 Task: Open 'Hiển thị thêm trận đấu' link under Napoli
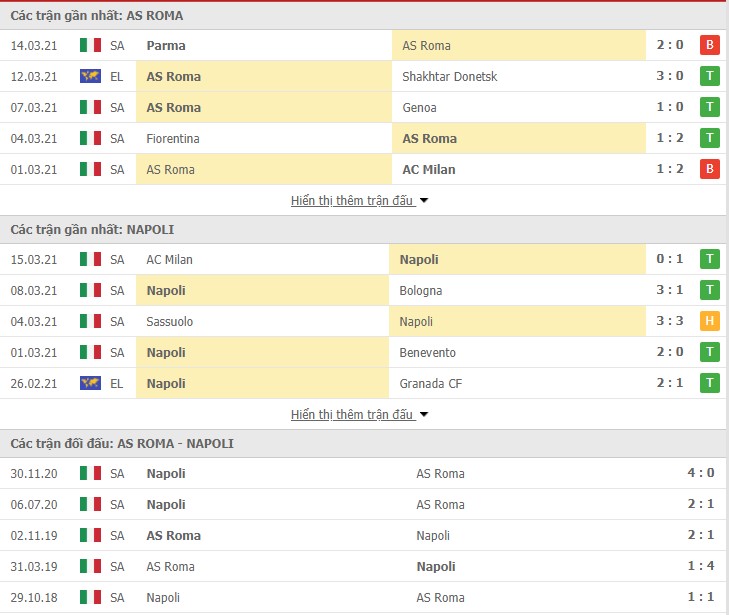pyautogui.click(x=352, y=415)
